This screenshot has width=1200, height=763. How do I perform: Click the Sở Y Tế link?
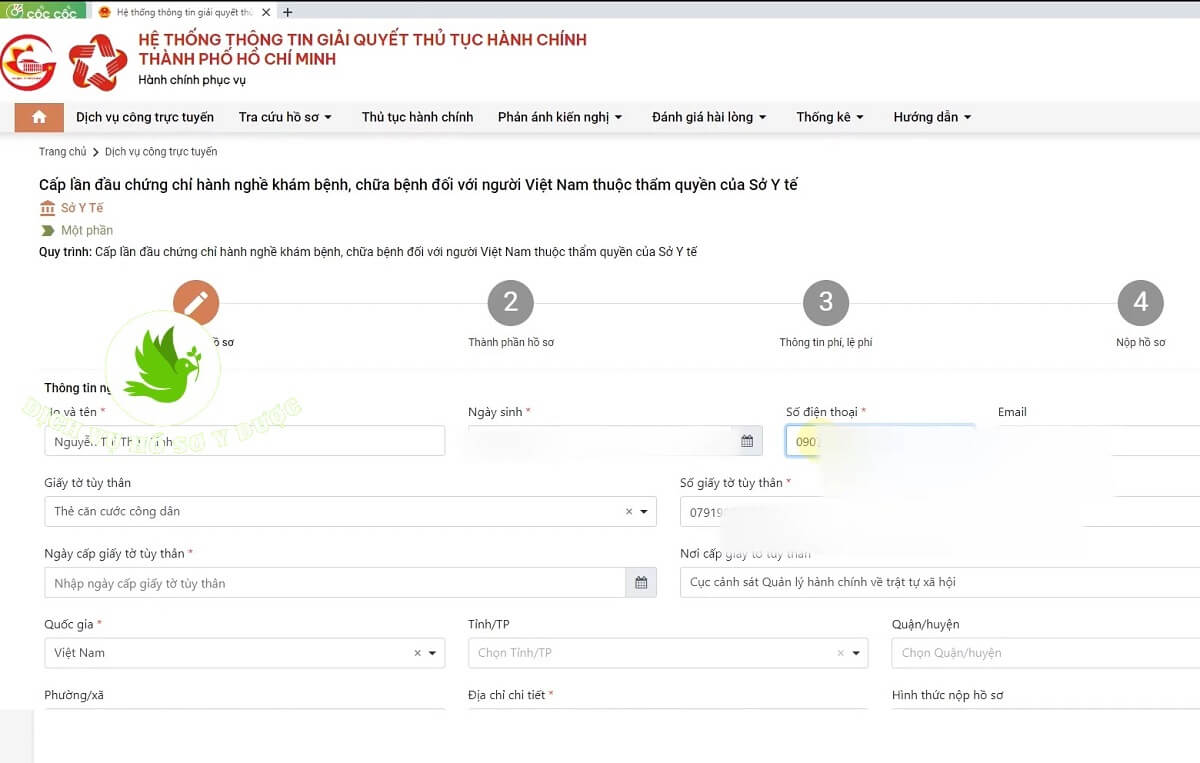(82, 208)
